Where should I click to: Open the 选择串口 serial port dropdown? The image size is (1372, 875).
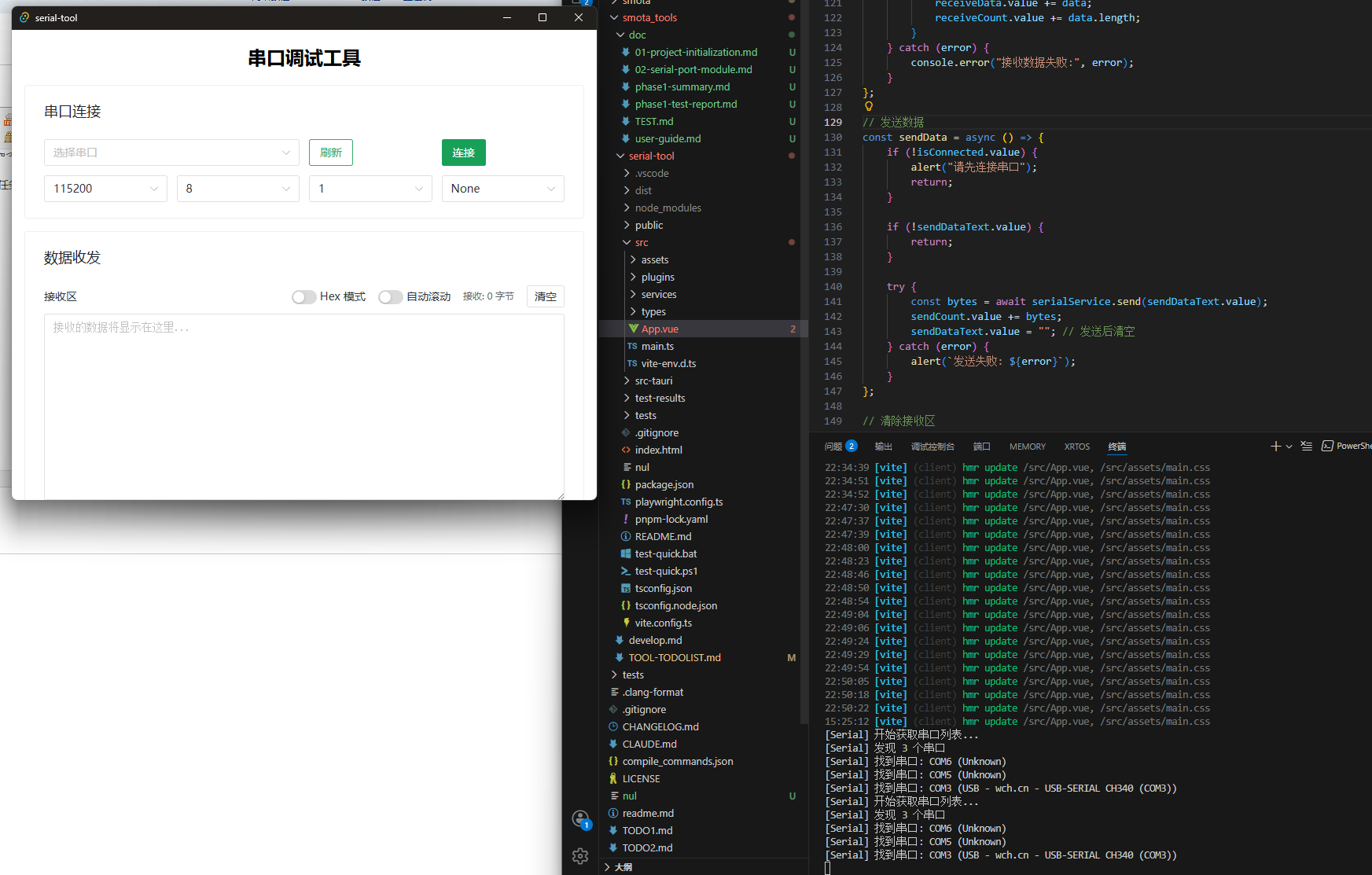(171, 152)
